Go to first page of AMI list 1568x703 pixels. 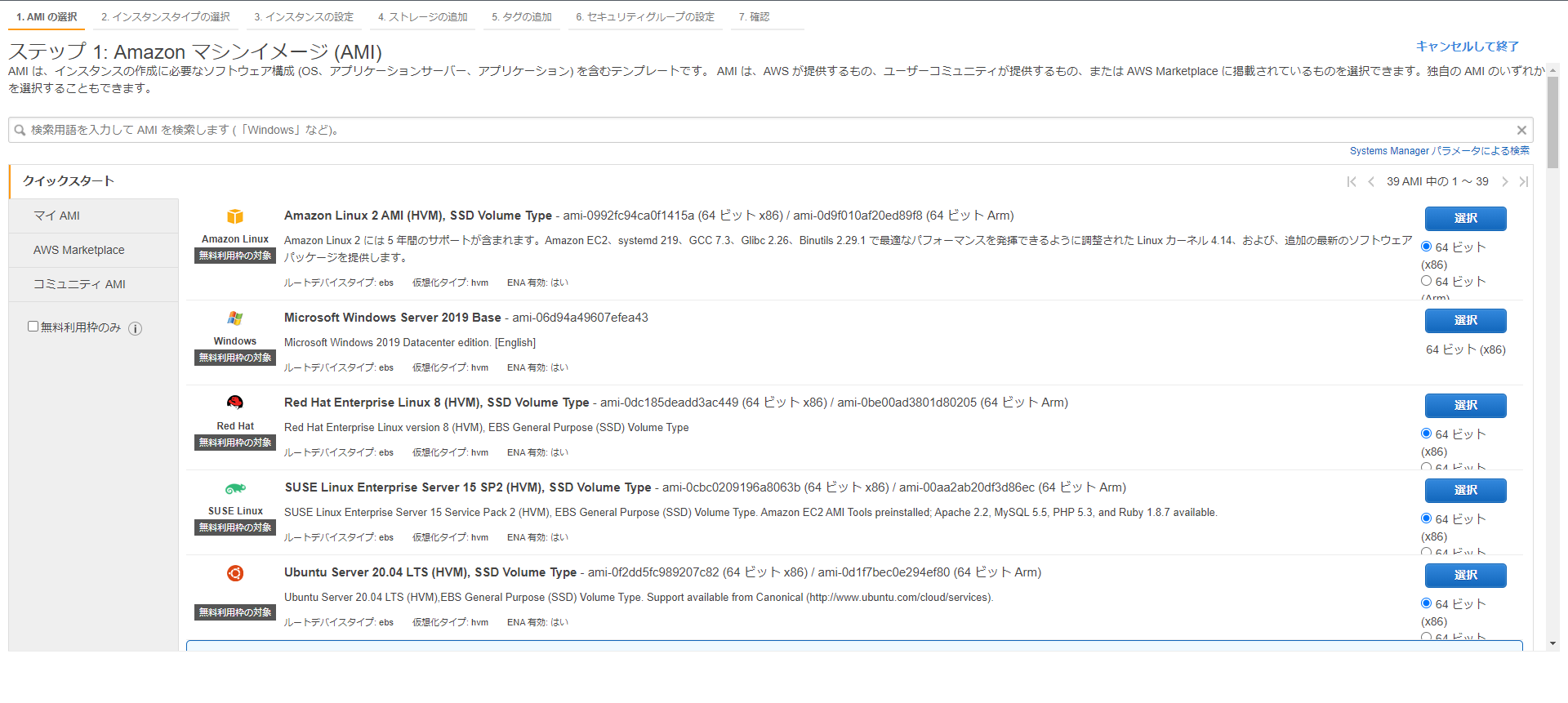pos(1352,181)
